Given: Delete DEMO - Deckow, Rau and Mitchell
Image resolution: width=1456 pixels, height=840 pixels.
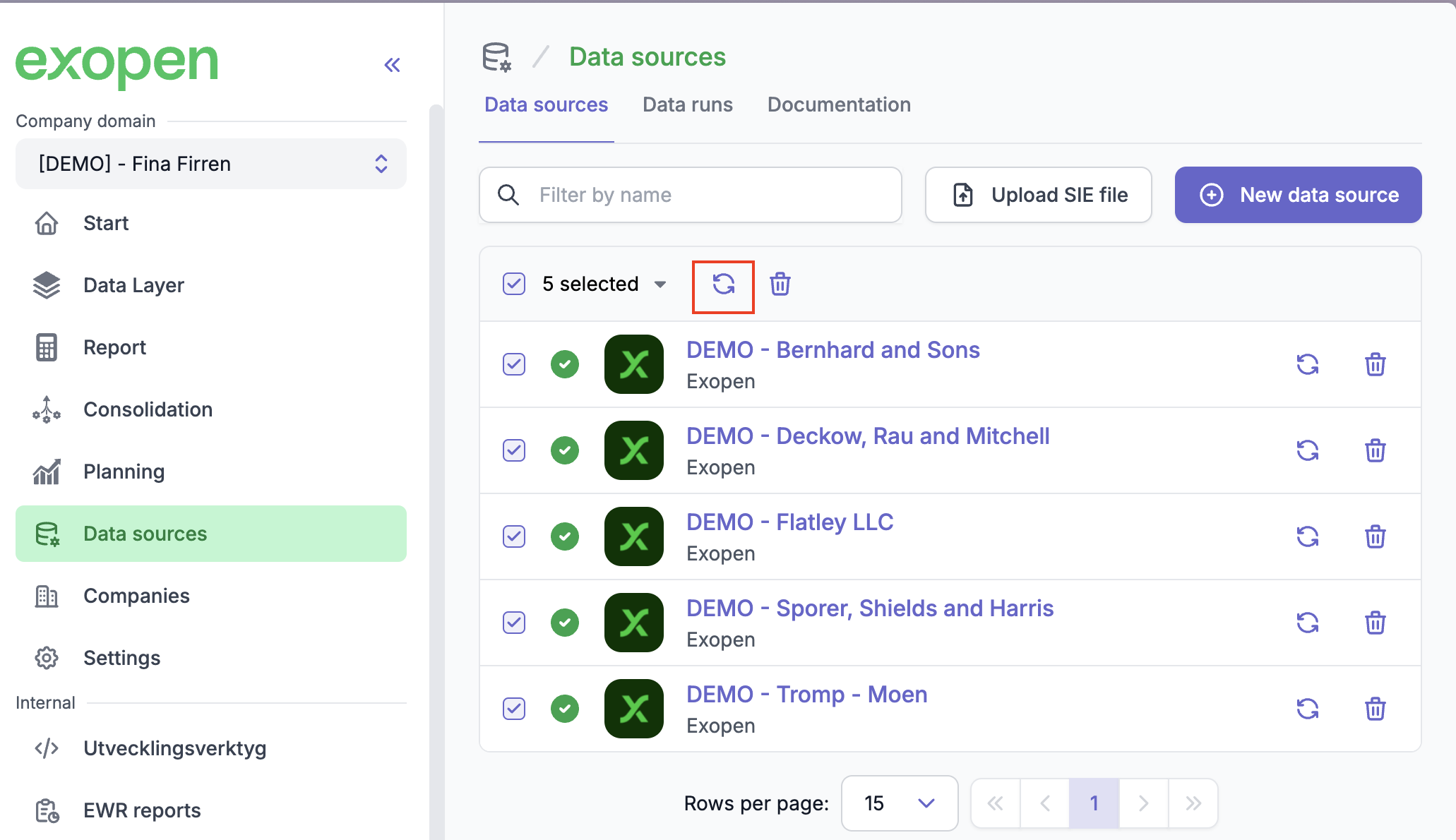Looking at the screenshot, I should point(1375,450).
